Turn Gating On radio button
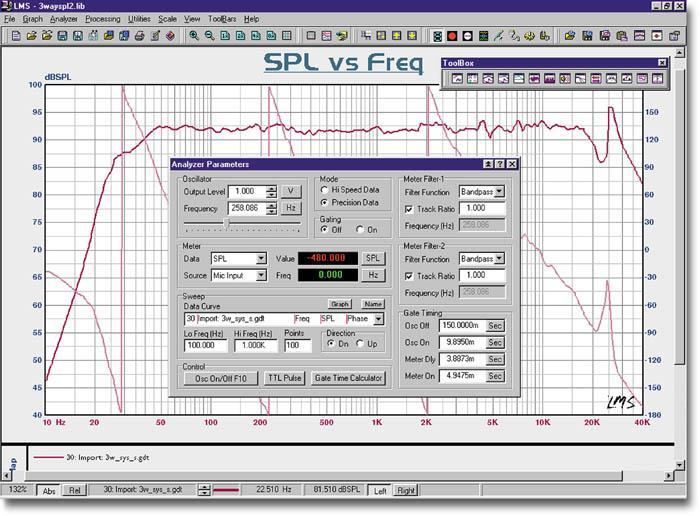The width and height of the screenshot is (700, 516). tap(360, 229)
